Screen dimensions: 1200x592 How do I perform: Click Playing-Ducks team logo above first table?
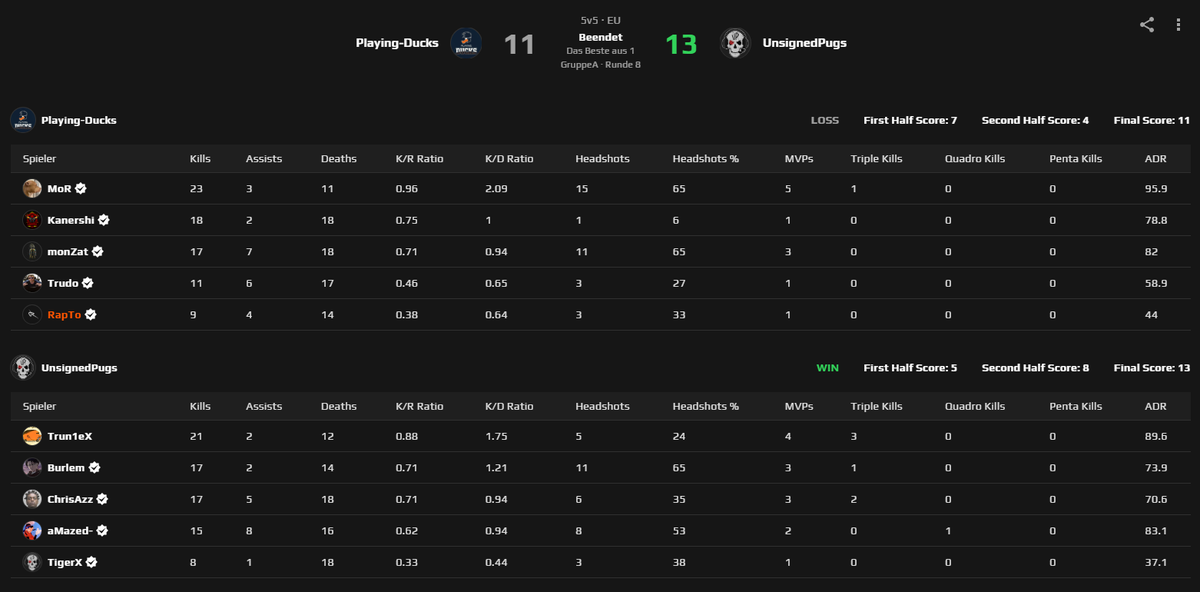pyautogui.click(x=23, y=120)
